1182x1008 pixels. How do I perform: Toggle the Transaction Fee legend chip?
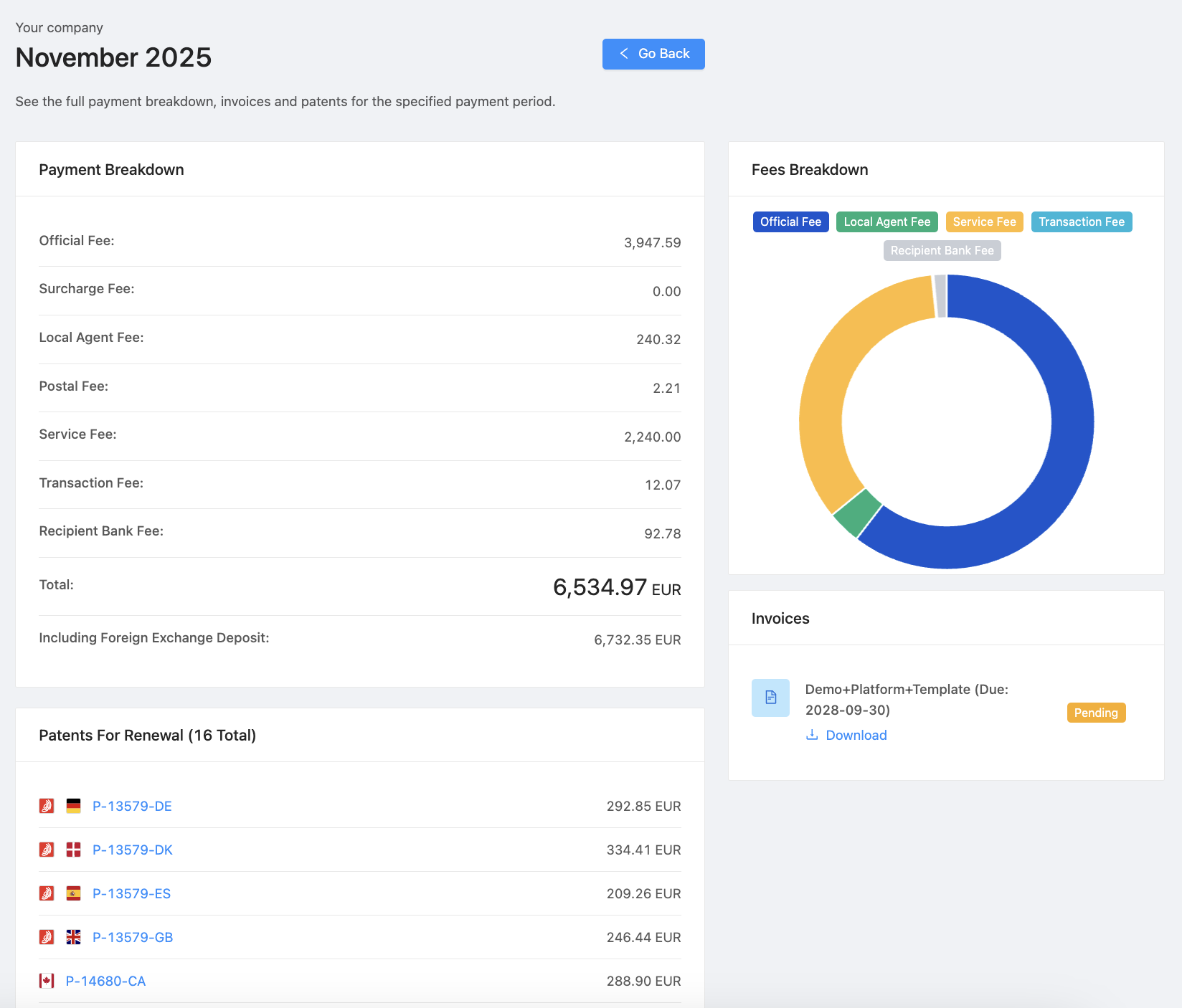pyautogui.click(x=1082, y=222)
